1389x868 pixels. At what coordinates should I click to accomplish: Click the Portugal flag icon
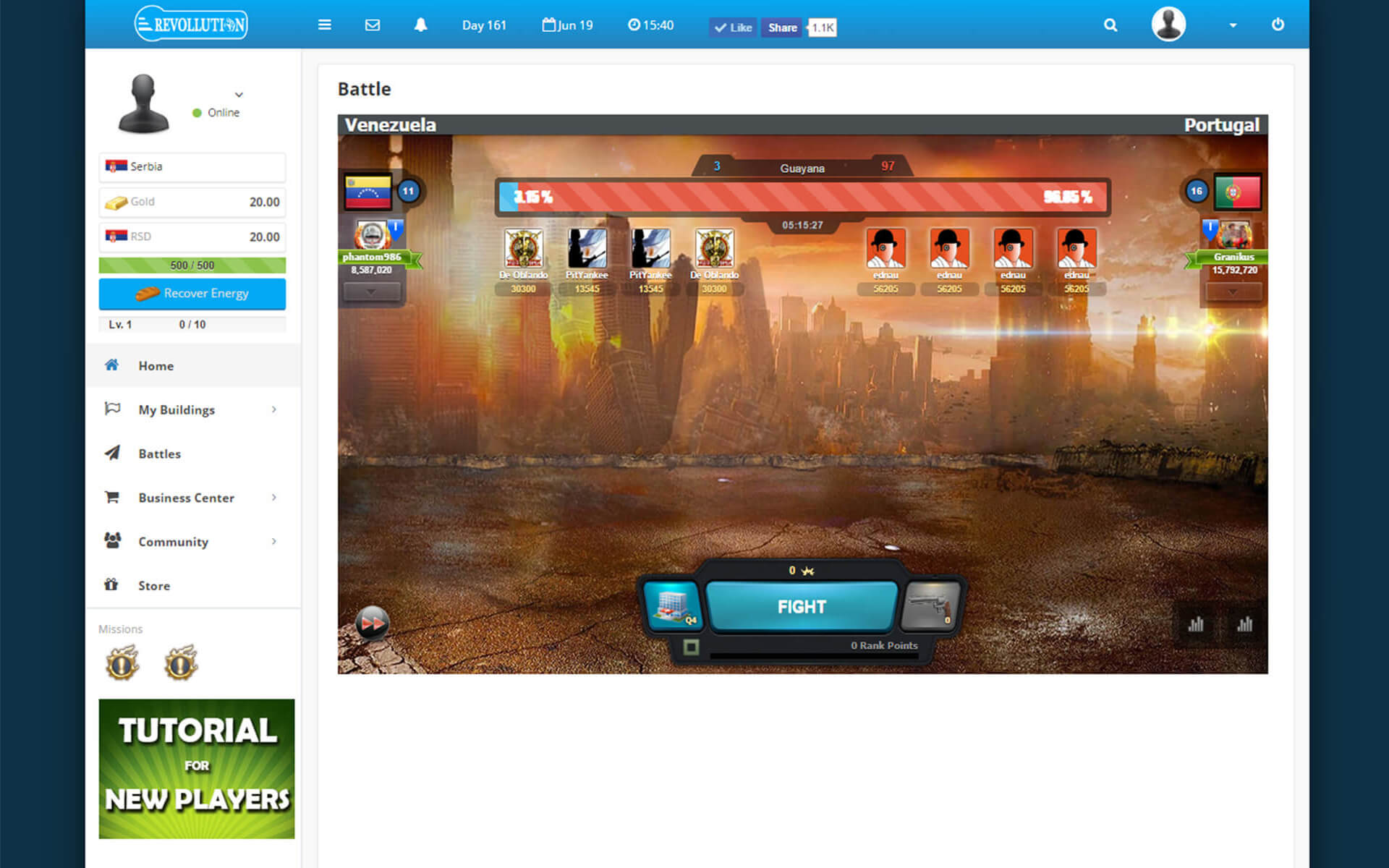point(1238,192)
